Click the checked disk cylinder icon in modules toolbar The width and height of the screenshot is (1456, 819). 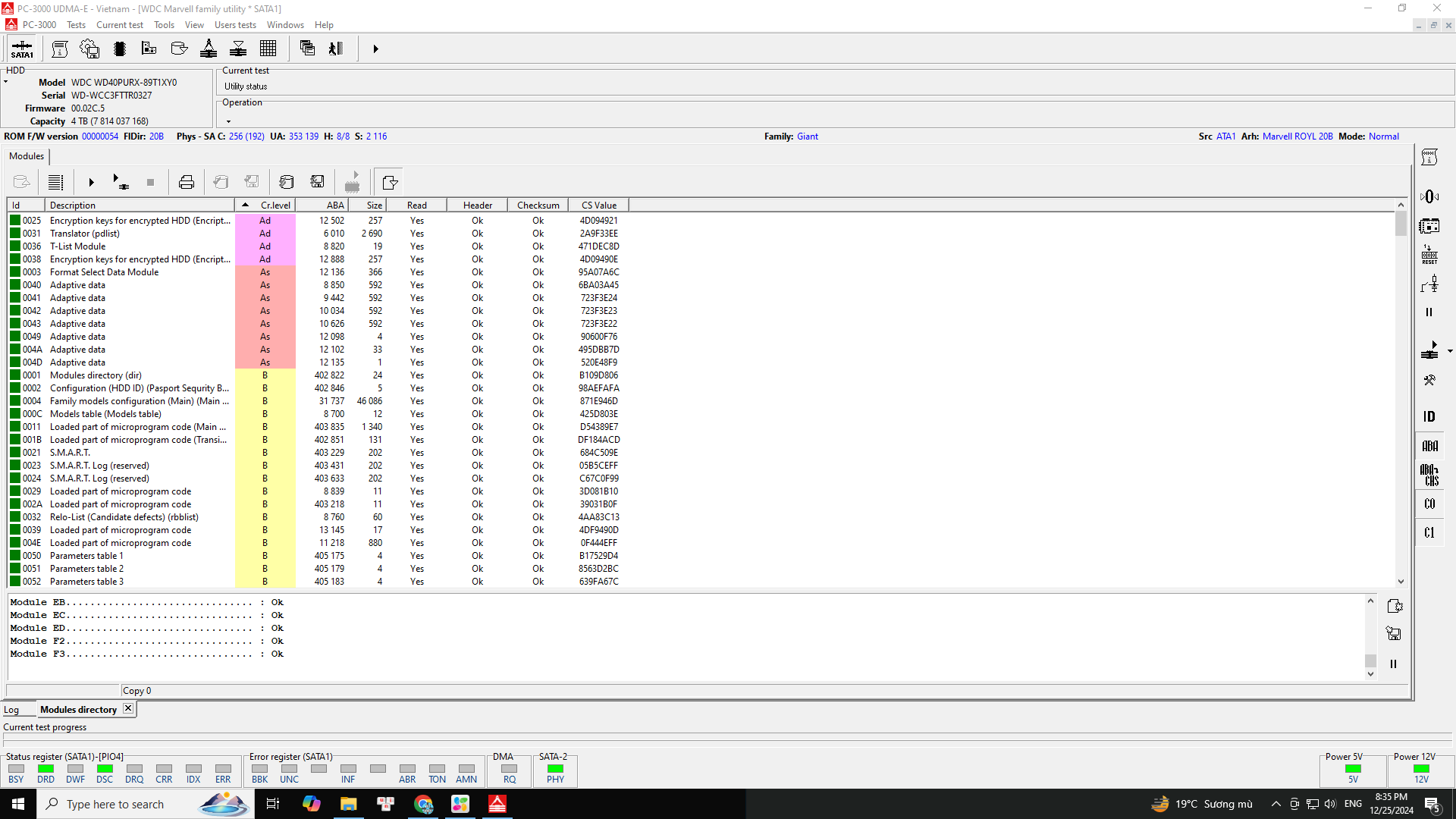point(287,182)
